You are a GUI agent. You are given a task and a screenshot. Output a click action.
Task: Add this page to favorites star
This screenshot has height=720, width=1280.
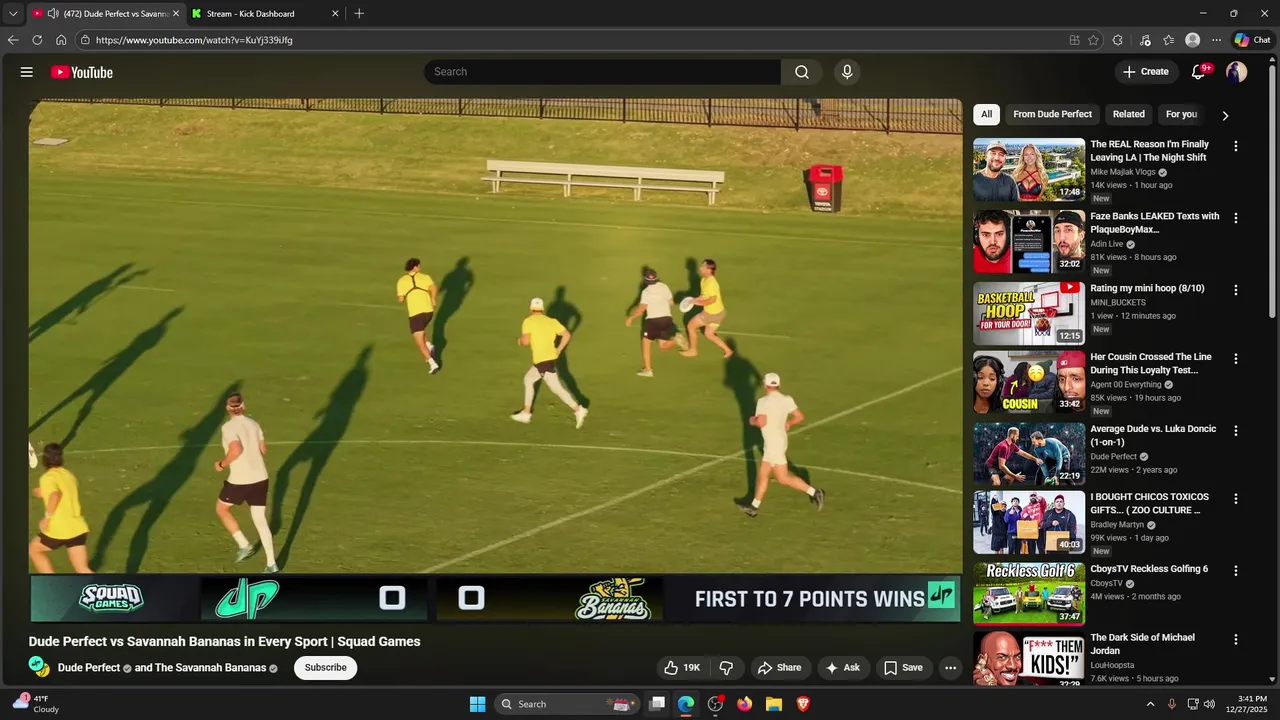coord(1093,40)
